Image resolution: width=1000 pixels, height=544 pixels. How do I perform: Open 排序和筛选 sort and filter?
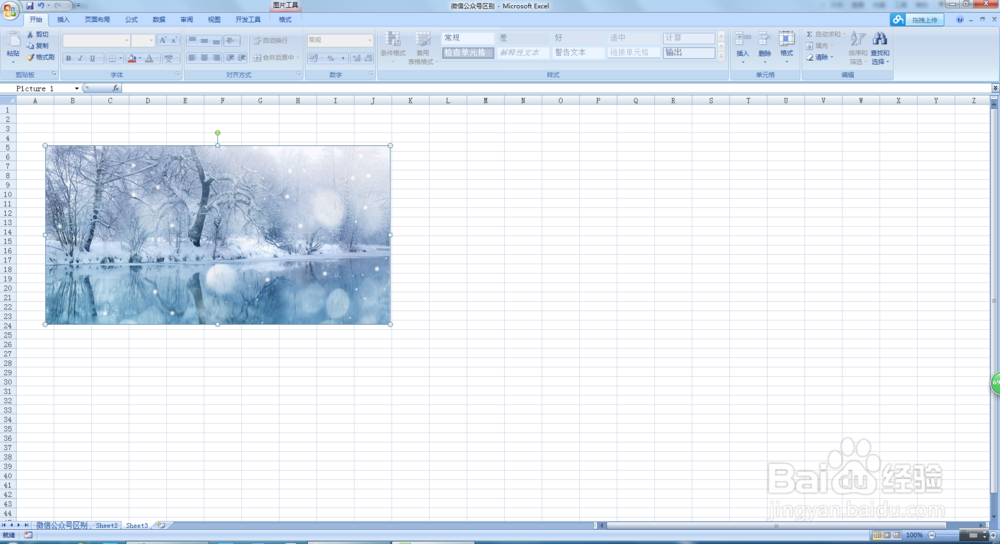click(x=858, y=47)
